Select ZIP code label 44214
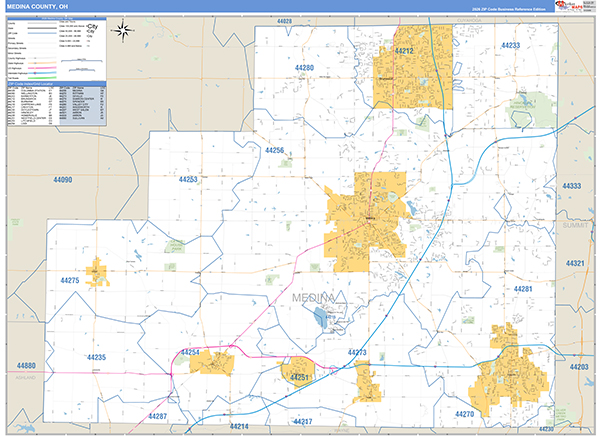600x436 pixels. click(x=239, y=426)
